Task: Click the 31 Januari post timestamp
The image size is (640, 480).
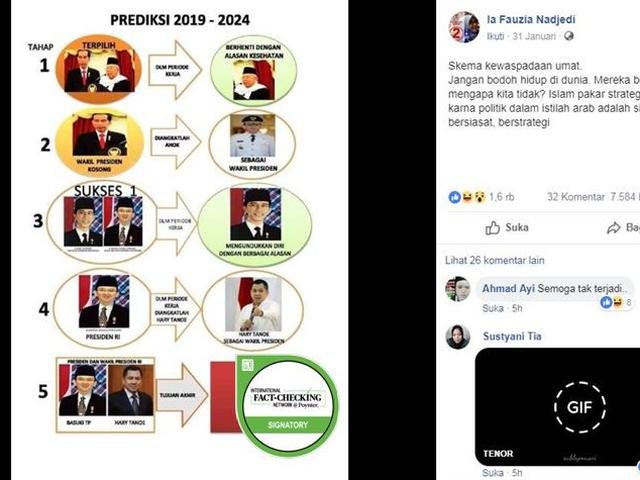Action: (534, 36)
